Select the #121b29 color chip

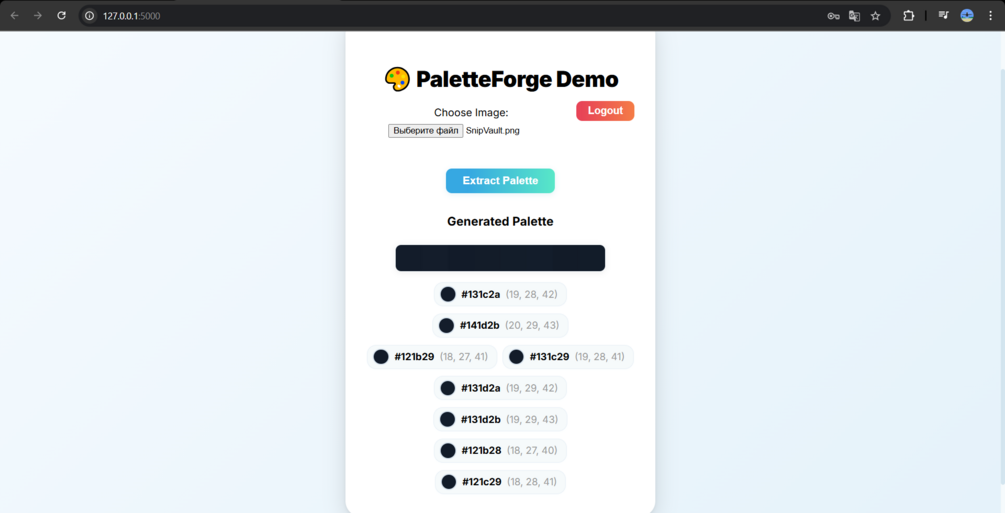coord(432,357)
